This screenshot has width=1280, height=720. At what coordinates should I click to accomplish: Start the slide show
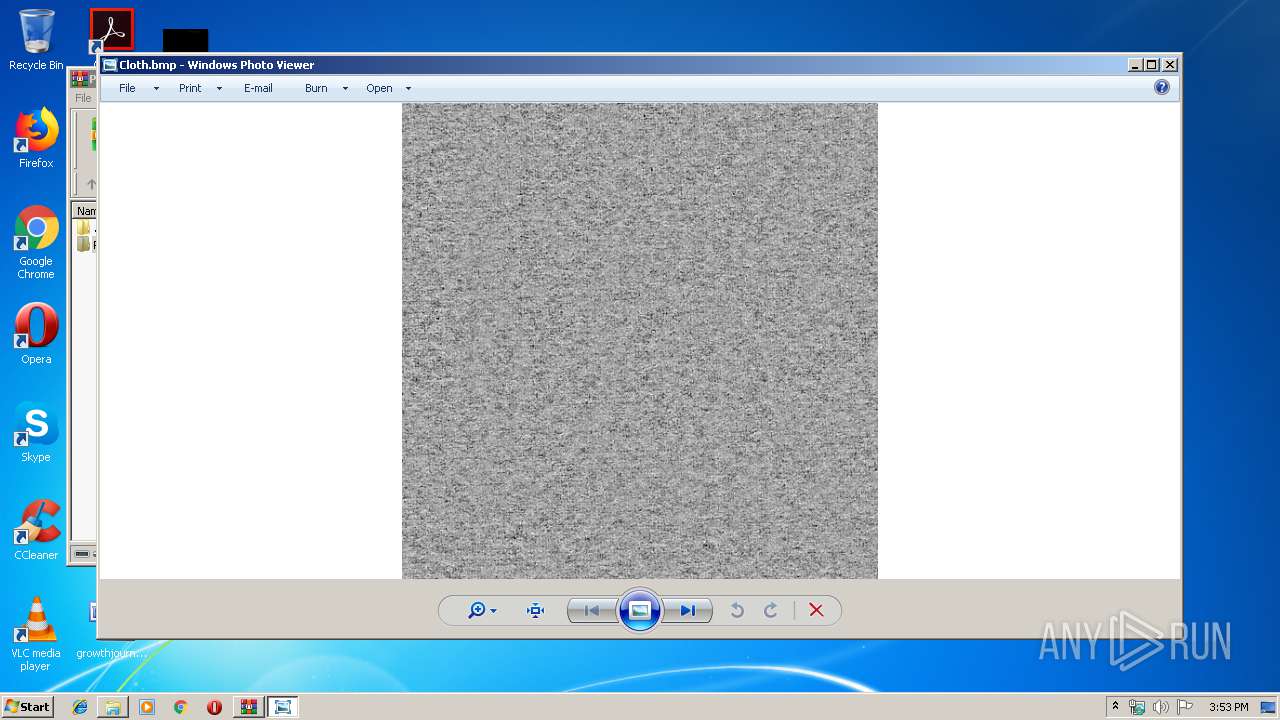pyautogui.click(x=640, y=610)
